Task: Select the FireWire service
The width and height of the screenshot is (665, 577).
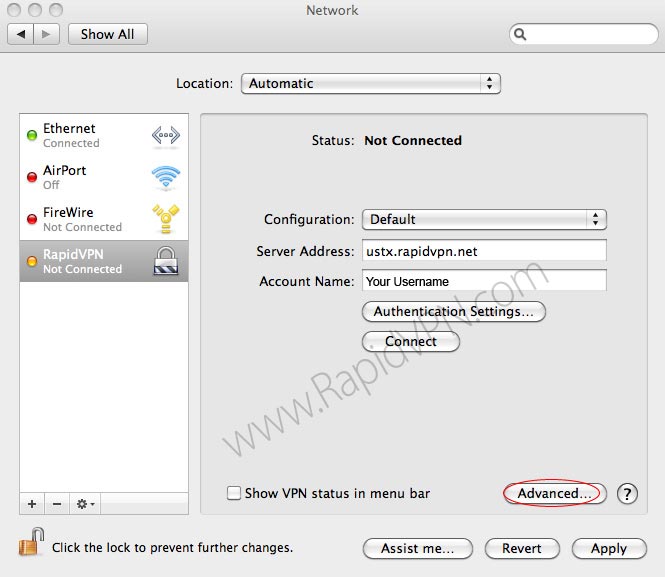Action: pyautogui.click(x=104, y=219)
